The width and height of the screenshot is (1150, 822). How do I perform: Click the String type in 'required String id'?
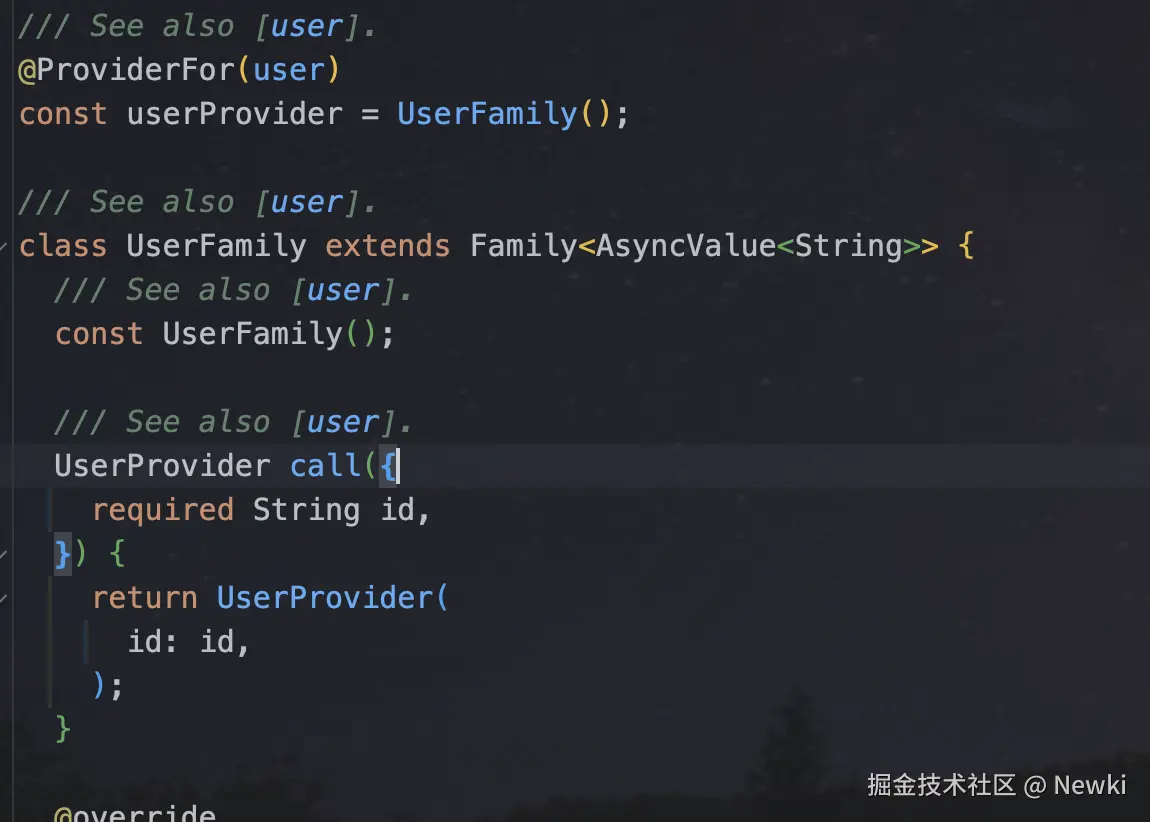pos(306,510)
